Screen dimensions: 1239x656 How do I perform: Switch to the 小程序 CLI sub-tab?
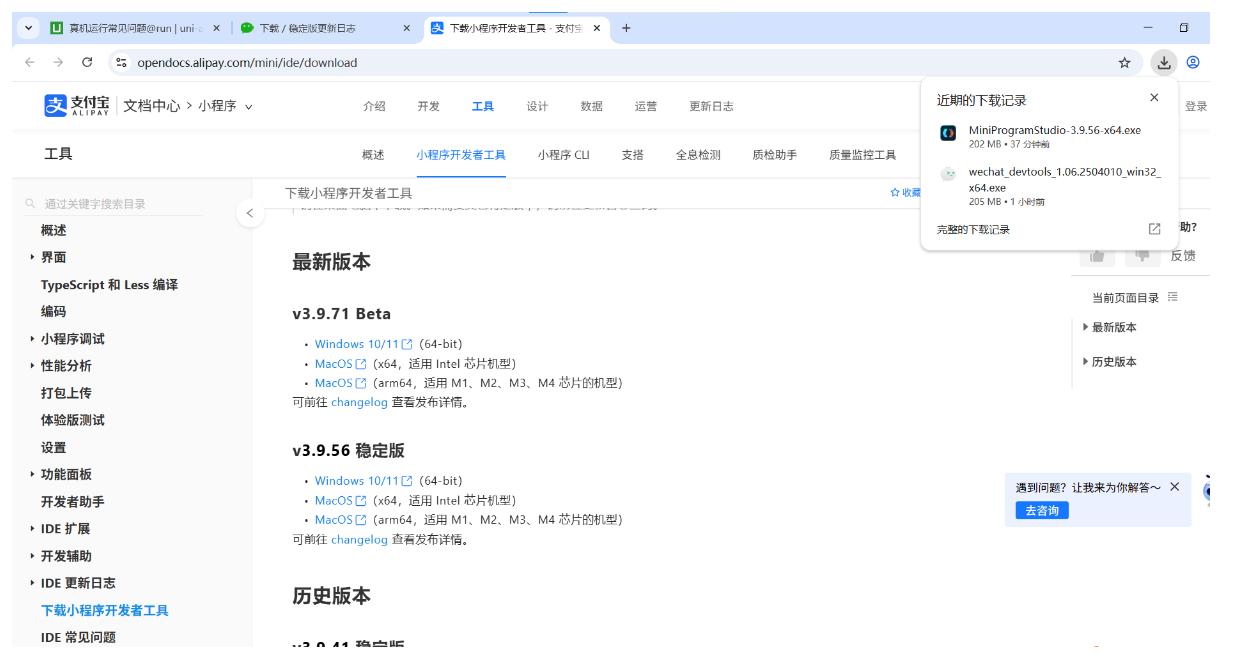(563, 155)
